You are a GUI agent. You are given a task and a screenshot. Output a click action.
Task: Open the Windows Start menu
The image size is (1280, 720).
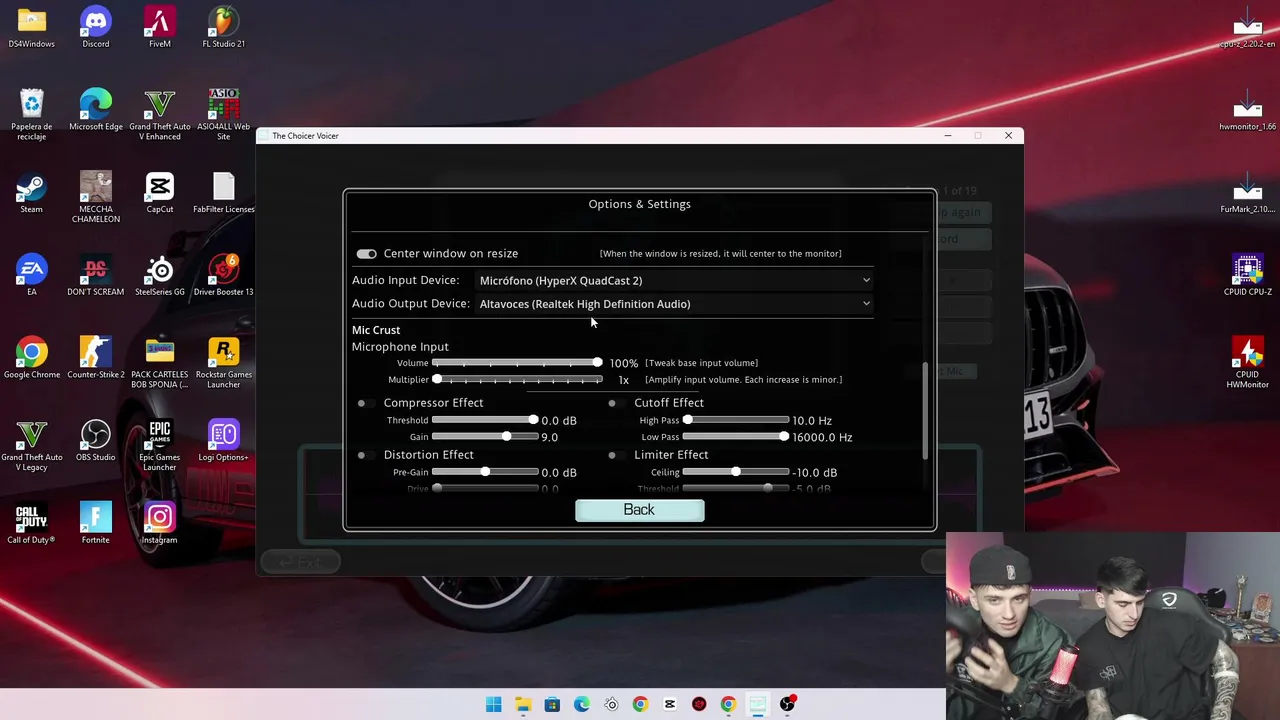pyautogui.click(x=494, y=704)
